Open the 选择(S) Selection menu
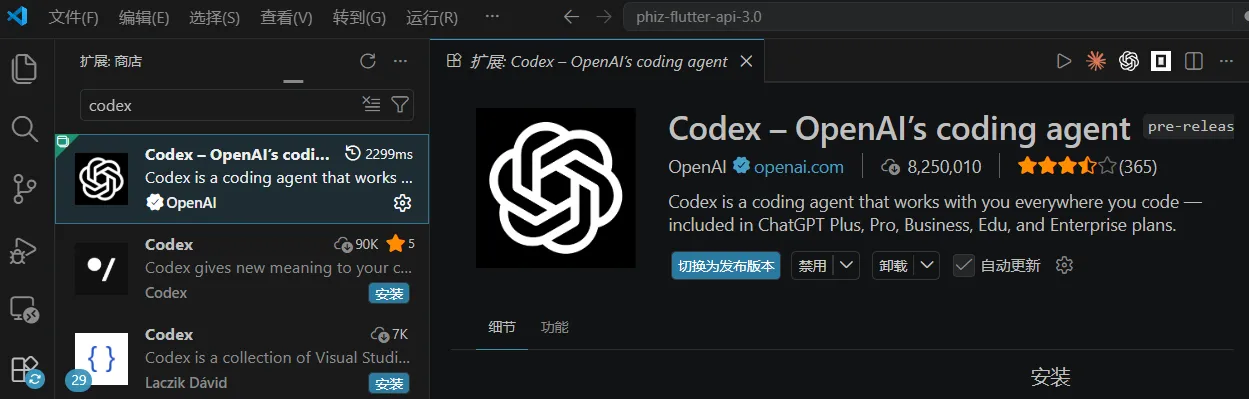1249x399 pixels. click(214, 17)
